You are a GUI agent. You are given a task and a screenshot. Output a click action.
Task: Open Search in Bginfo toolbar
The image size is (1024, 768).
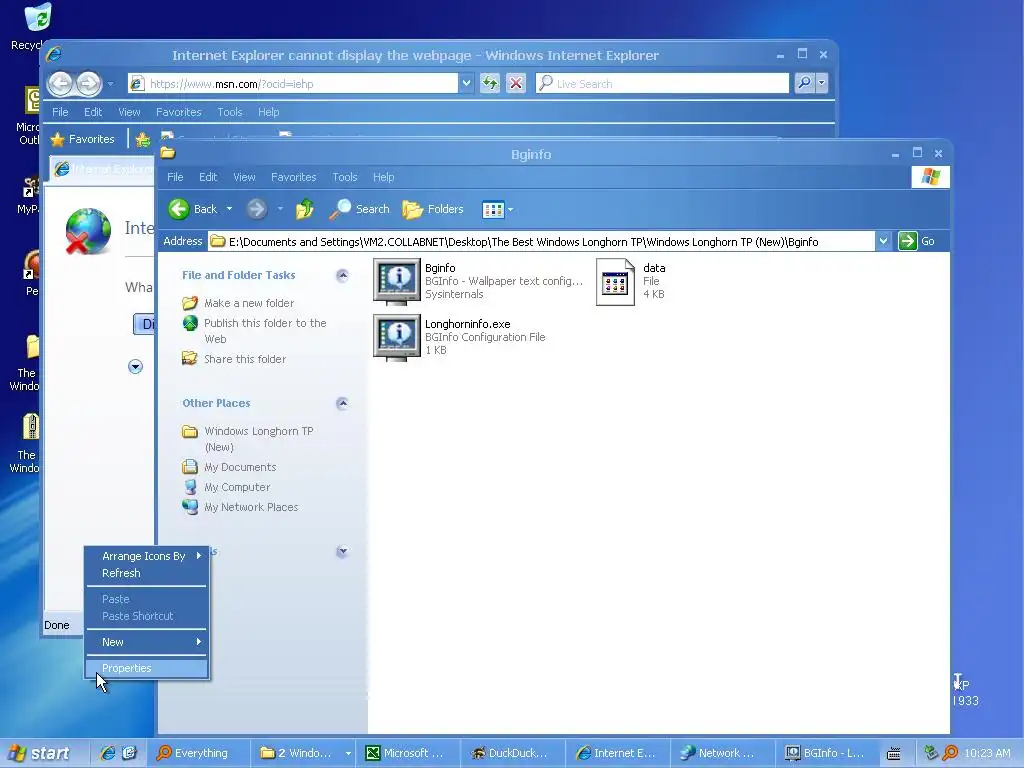(359, 209)
